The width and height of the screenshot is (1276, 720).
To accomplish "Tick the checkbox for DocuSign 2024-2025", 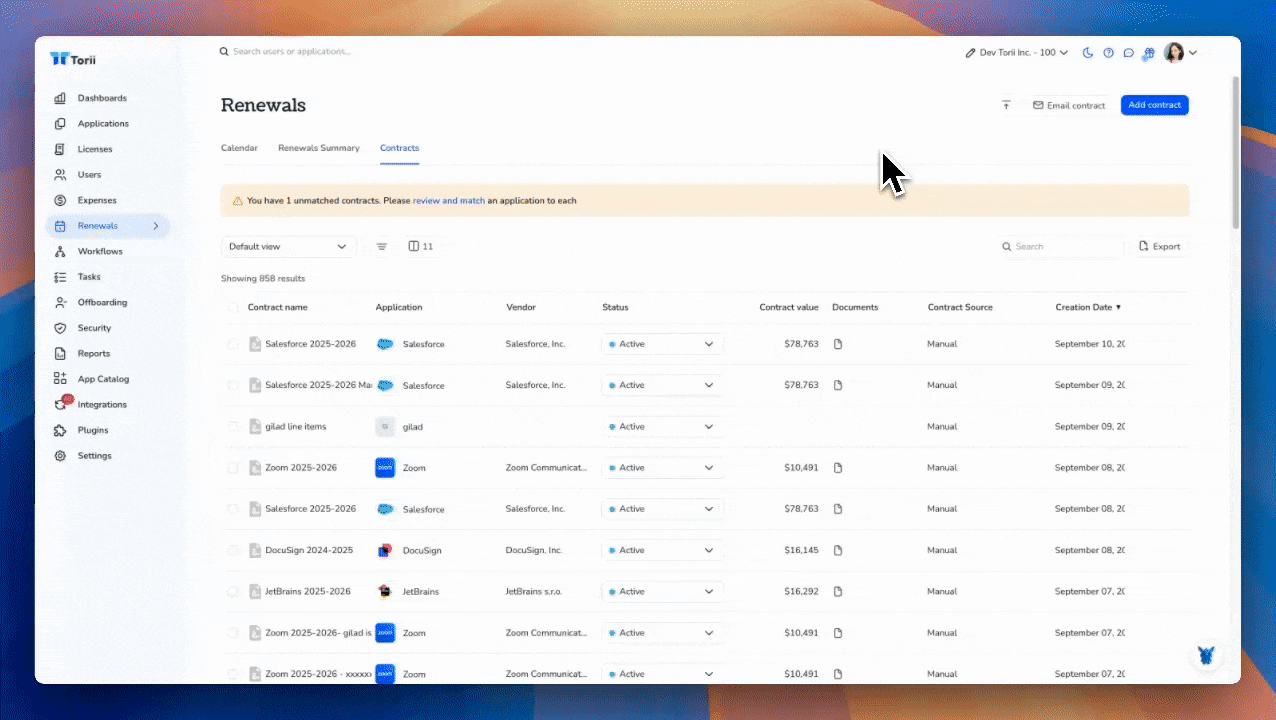I will coord(233,551).
